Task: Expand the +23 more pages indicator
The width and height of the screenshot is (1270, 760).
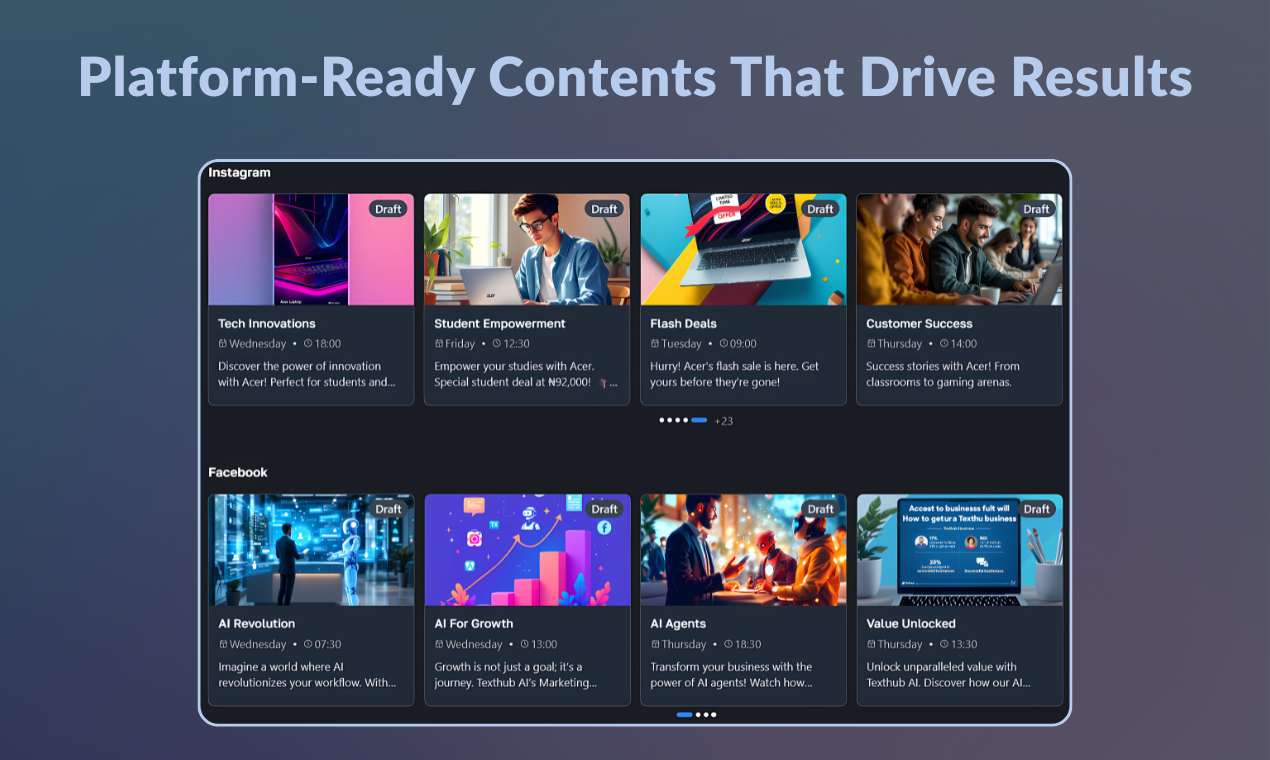Action: click(723, 421)
